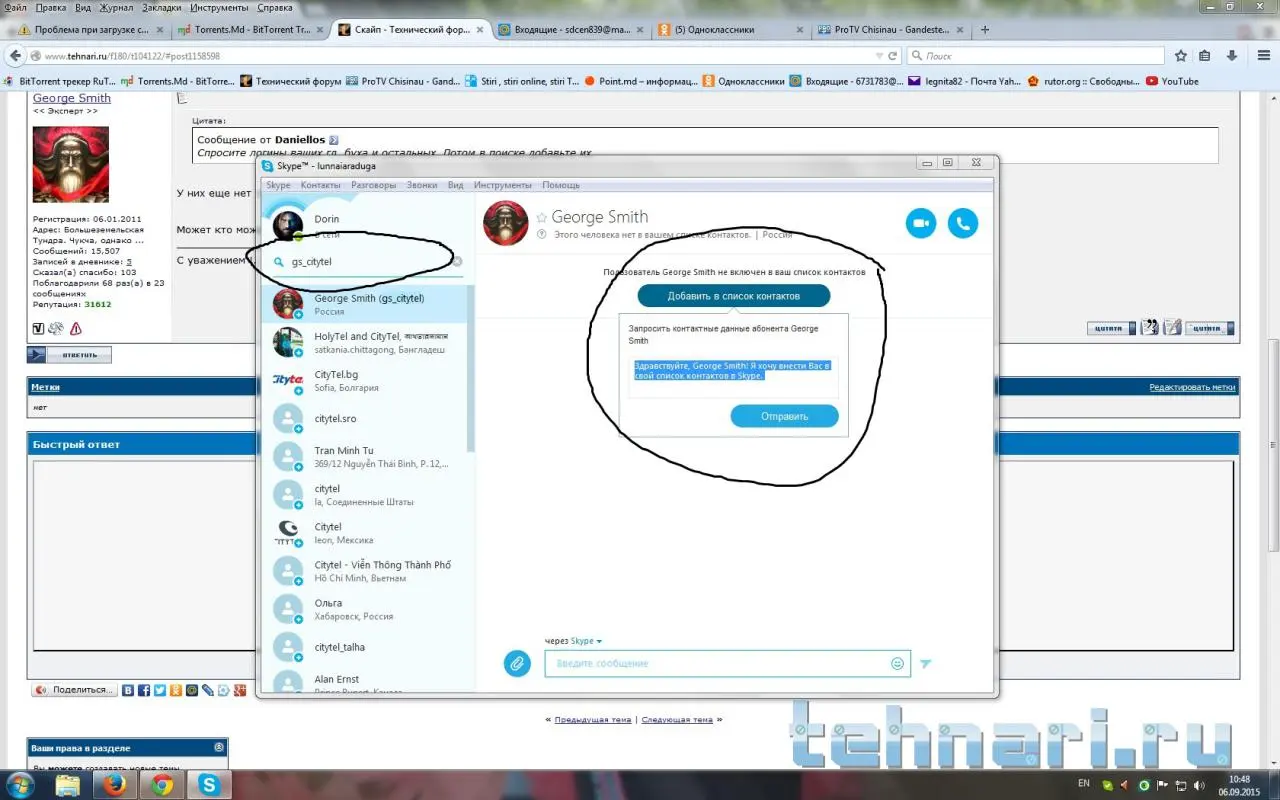This screenshot has width=1280, height=800.
Task: Launch Firefox from the taskbar
Action: [x=115, y=785]
